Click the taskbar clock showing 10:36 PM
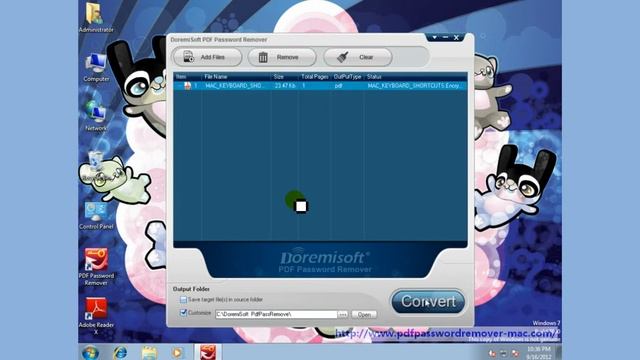Screen dimensions: 640x360 click(x=539, y=353)
